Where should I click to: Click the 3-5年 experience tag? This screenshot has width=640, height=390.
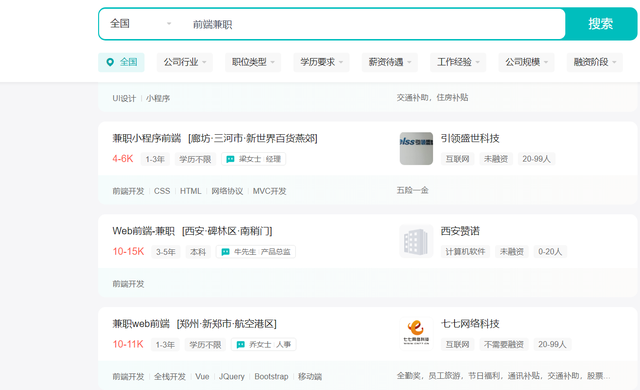pos(166,252)
